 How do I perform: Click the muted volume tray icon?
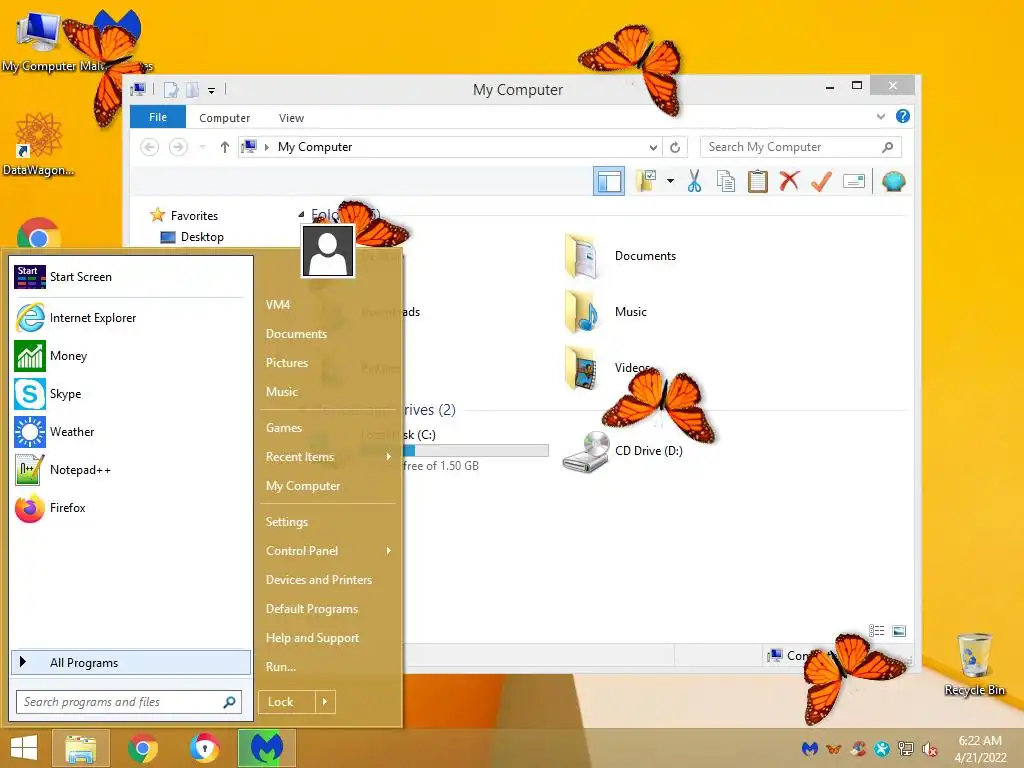tap(930, 749)
